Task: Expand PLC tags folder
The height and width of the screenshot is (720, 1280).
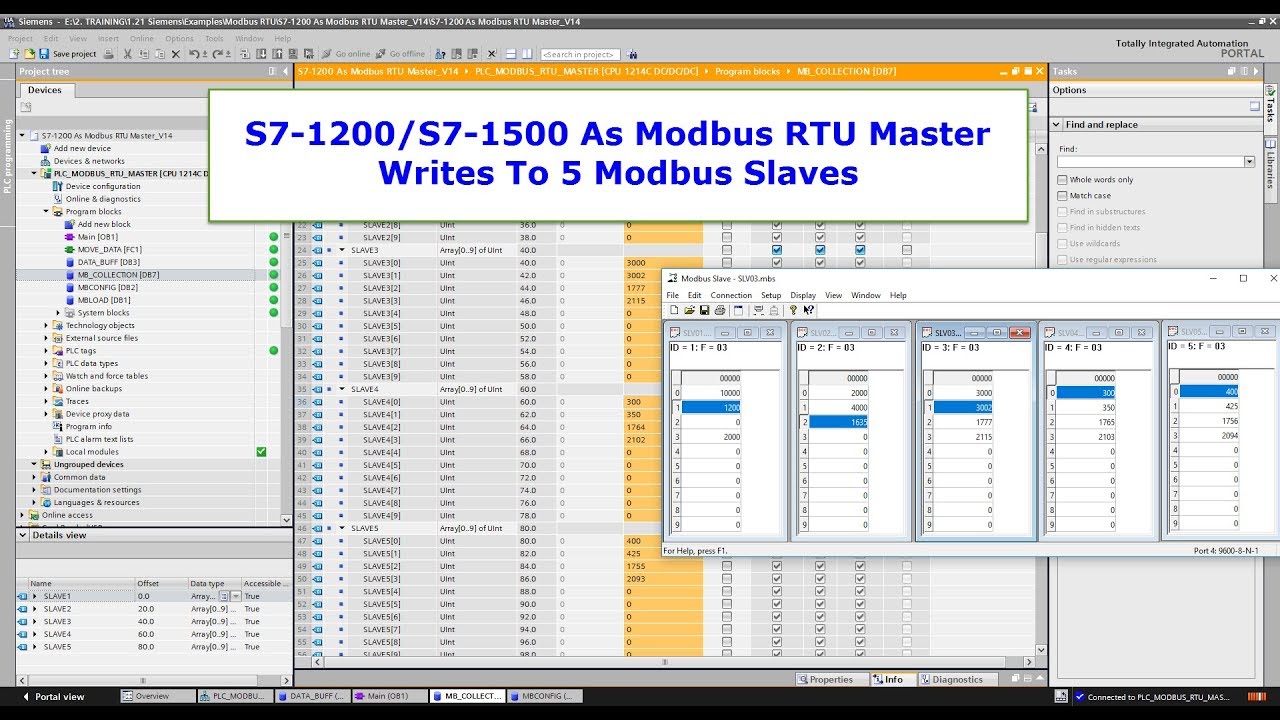Action: click(x=46, y=351)
